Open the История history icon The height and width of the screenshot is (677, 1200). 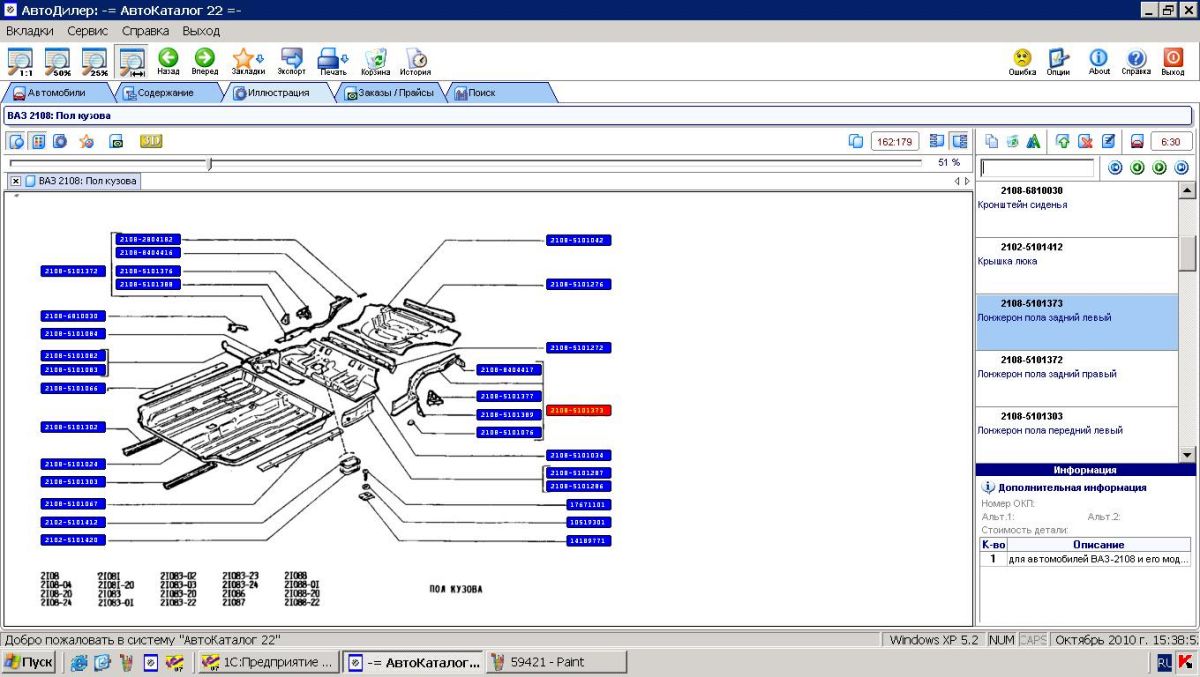coord(415,60)
